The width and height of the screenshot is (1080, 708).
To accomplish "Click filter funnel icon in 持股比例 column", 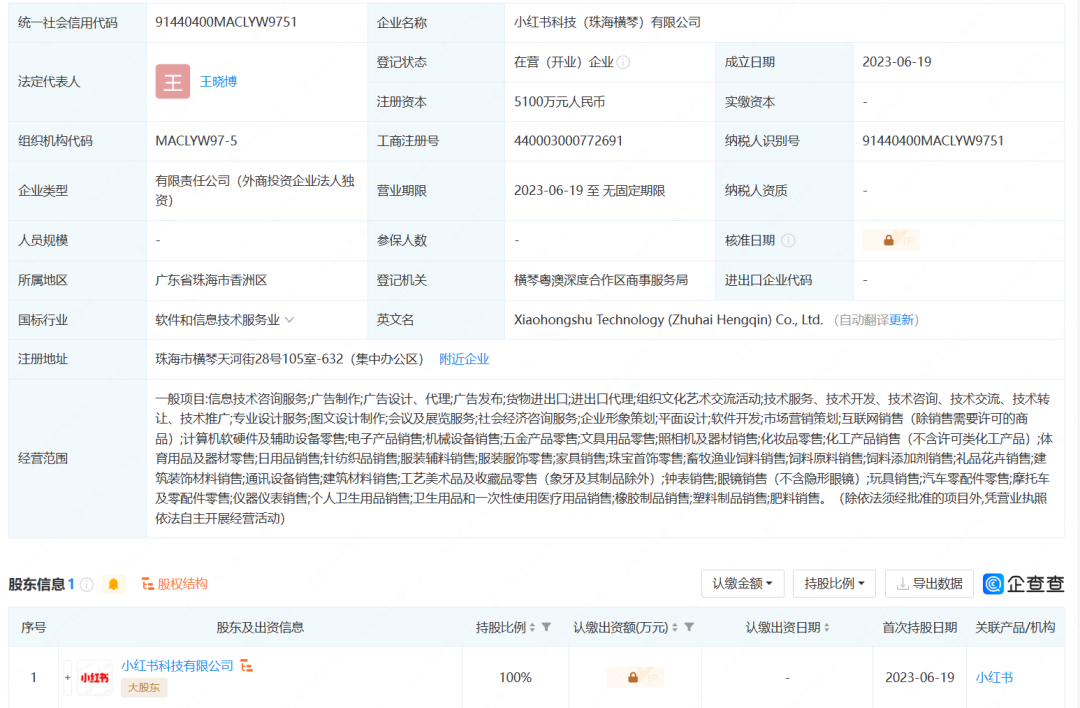I will (x=546, y=627).
